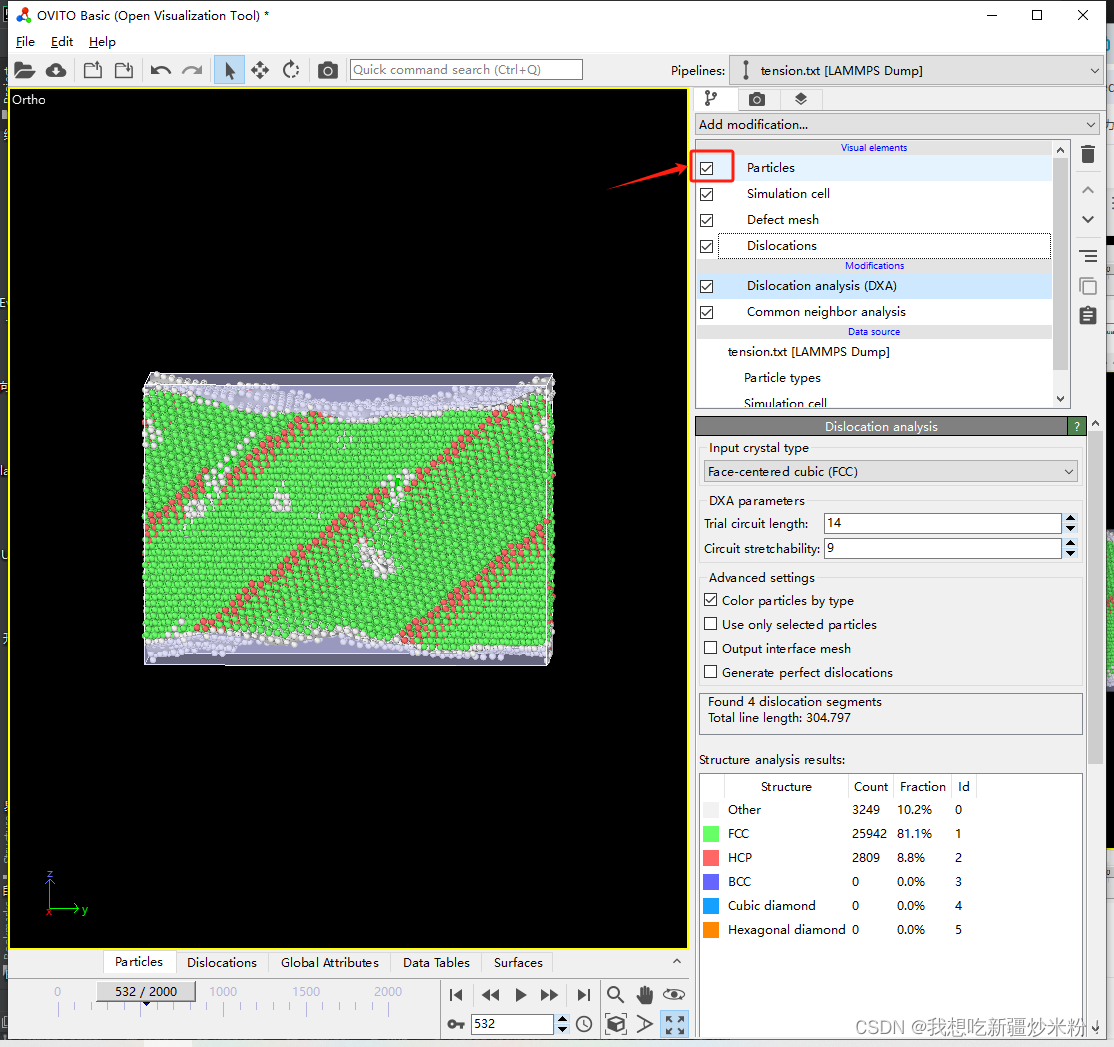Jump to first animation frame
The height and width of the screenshot is (1047, 1114).
tap(456, 995)
